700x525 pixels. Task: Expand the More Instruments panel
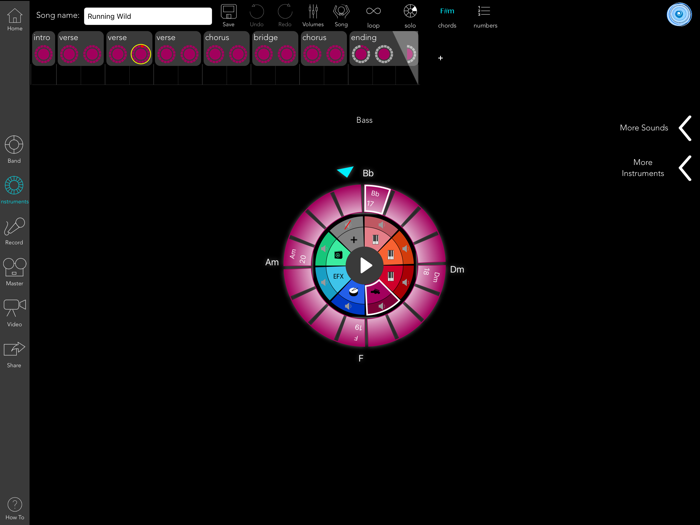tap(684, 168)
